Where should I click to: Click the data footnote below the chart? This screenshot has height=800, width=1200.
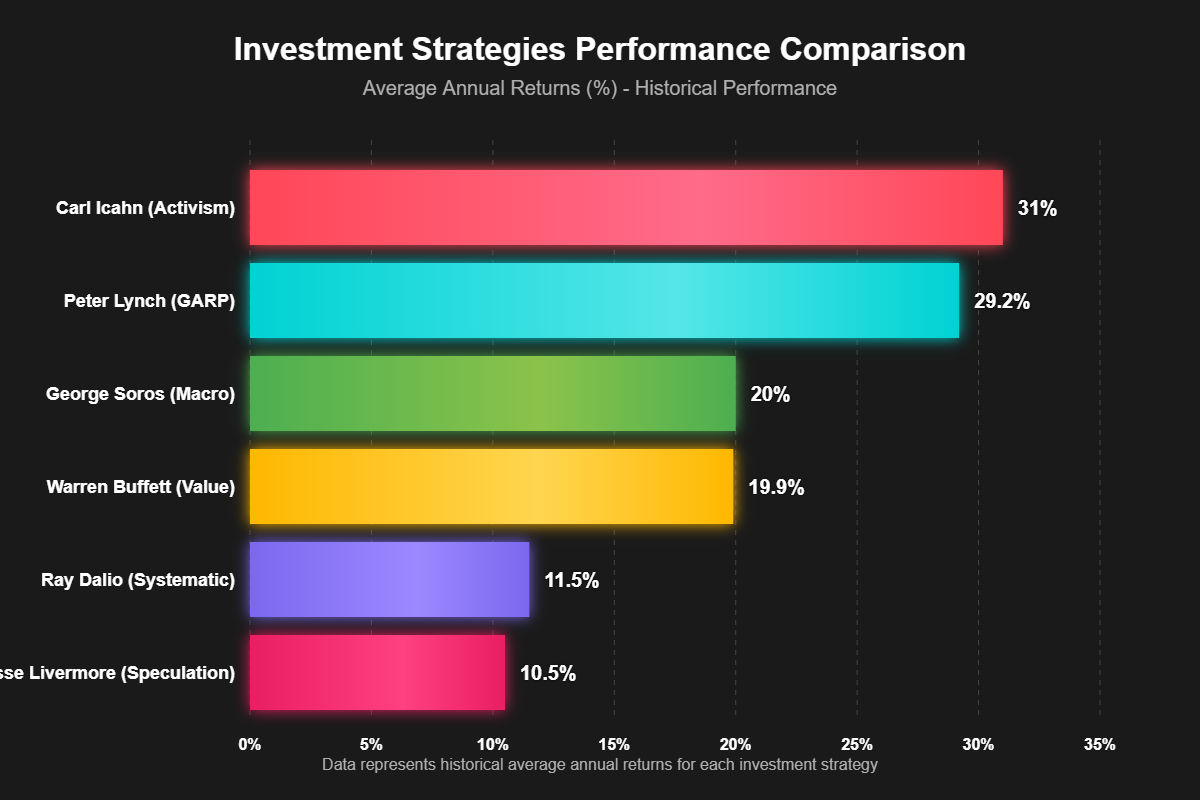(600, 765)
